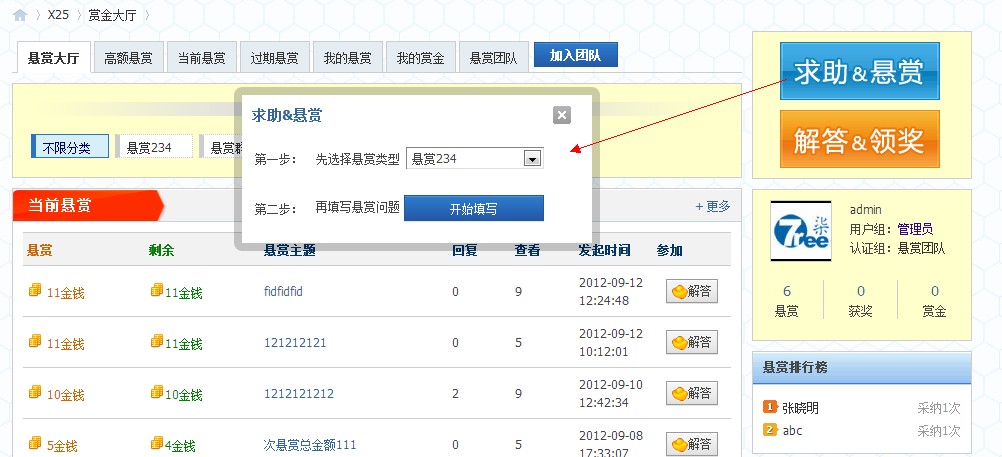The width and height of the screenshot is (1002, 457).
Task: Click the 剩余 column header
Action: (x=161, y=251)
